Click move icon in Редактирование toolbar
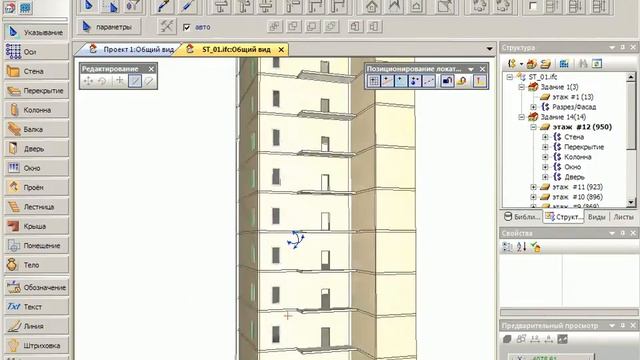 [88, 81]
